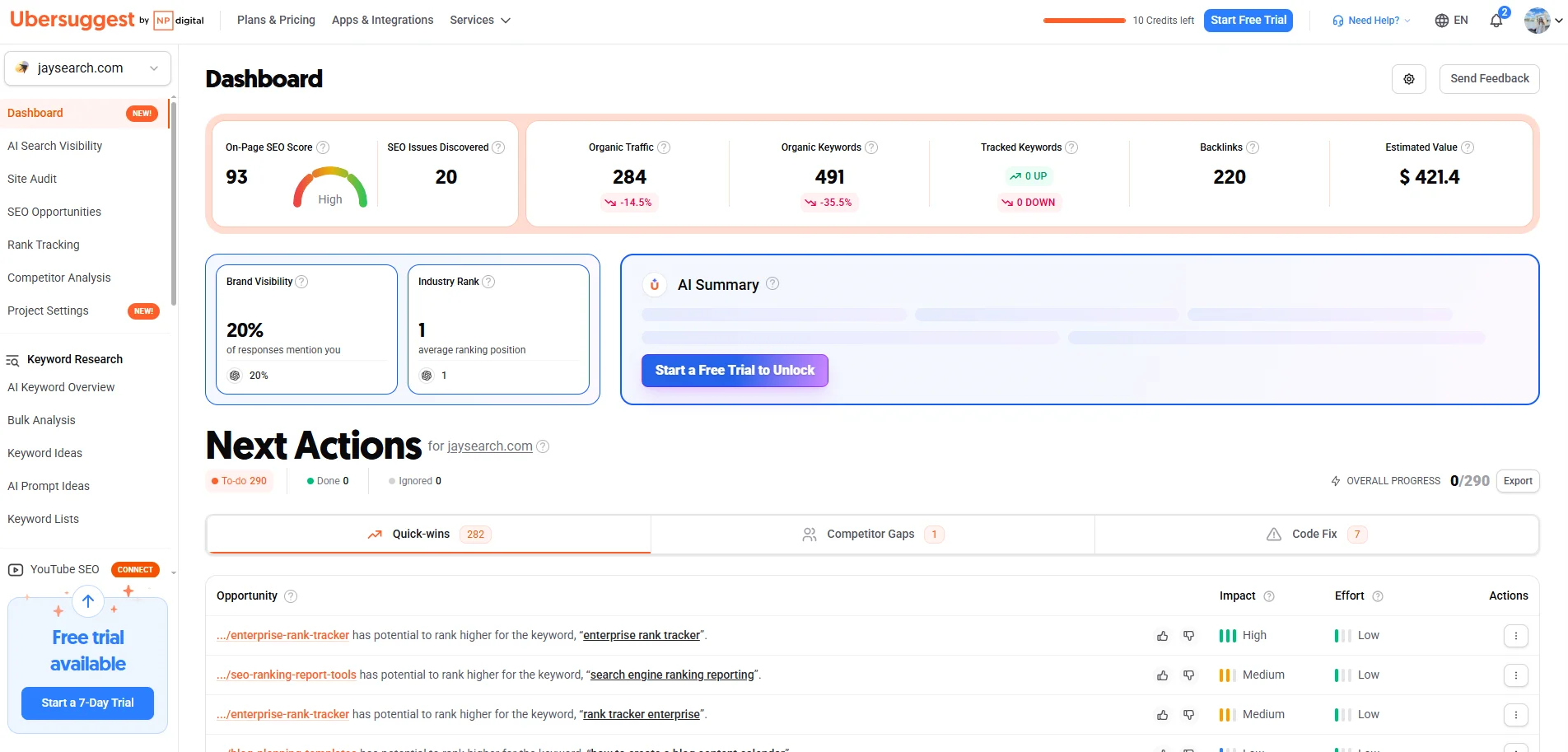Image resolution: width=1568 pixels, height=752 pixels.
Task: Open Plans & Pricing
Action: coord(276,20)
